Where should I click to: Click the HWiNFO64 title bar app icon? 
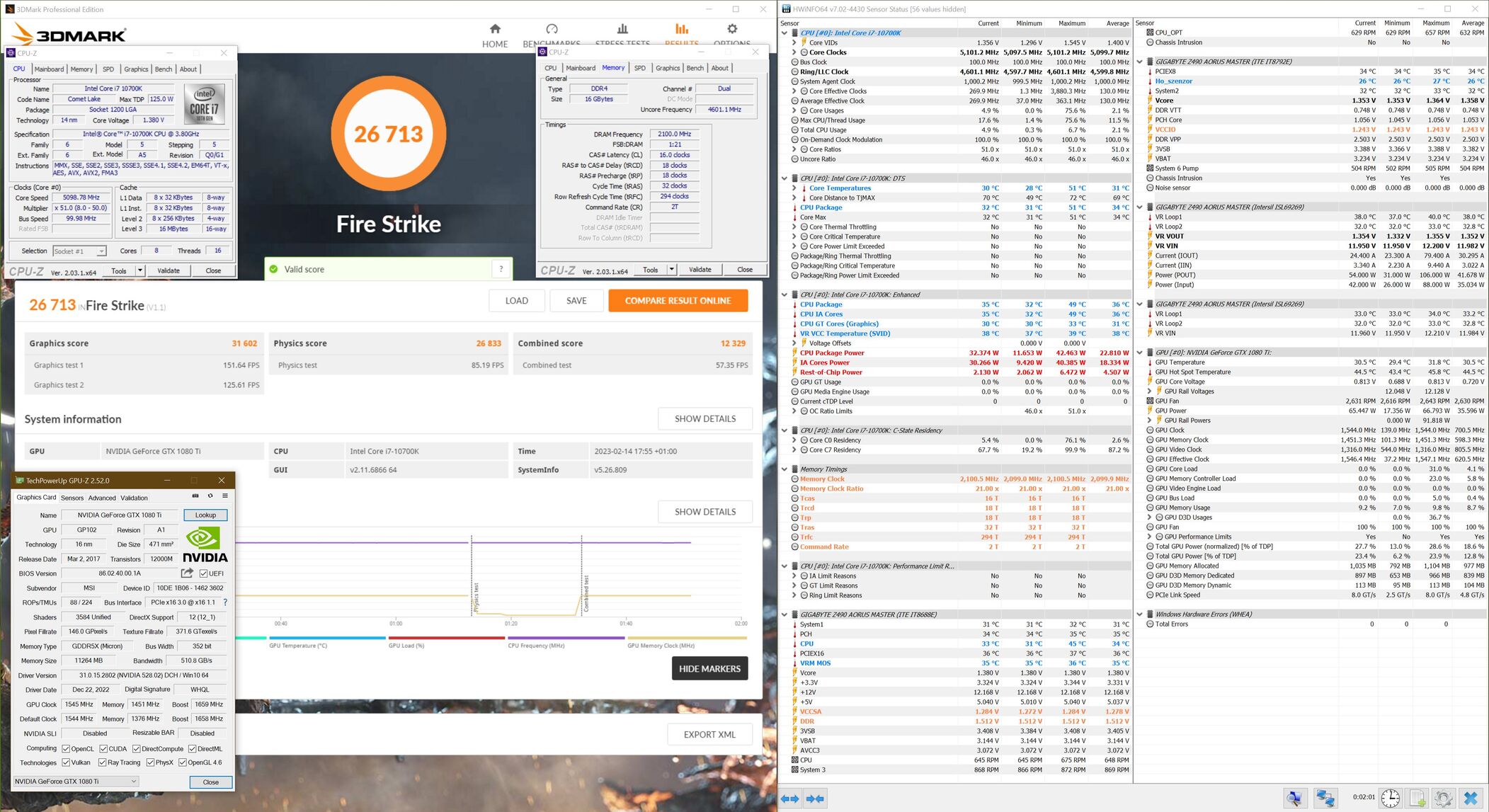(786, 9)
